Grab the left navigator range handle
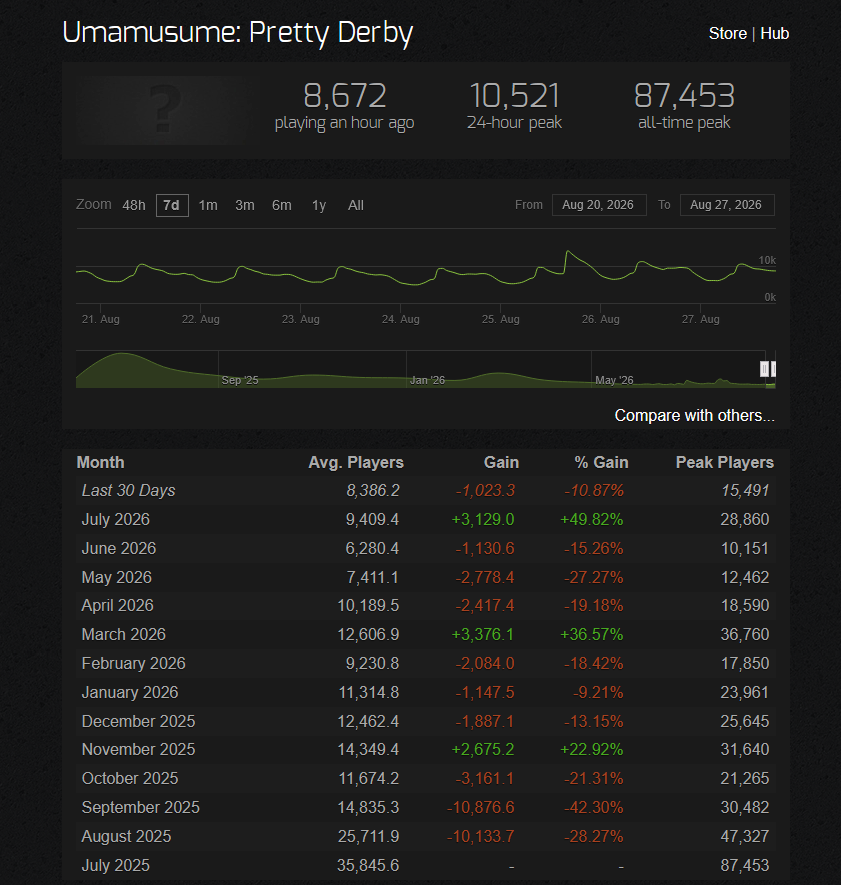This screenshot has height=885, width=841. (764, 369)
